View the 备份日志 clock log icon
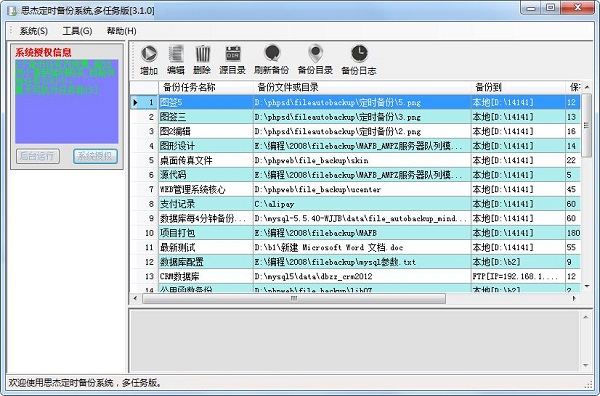Image resolution: width=600 pixels, height=396 pixels. click(359, 54)
